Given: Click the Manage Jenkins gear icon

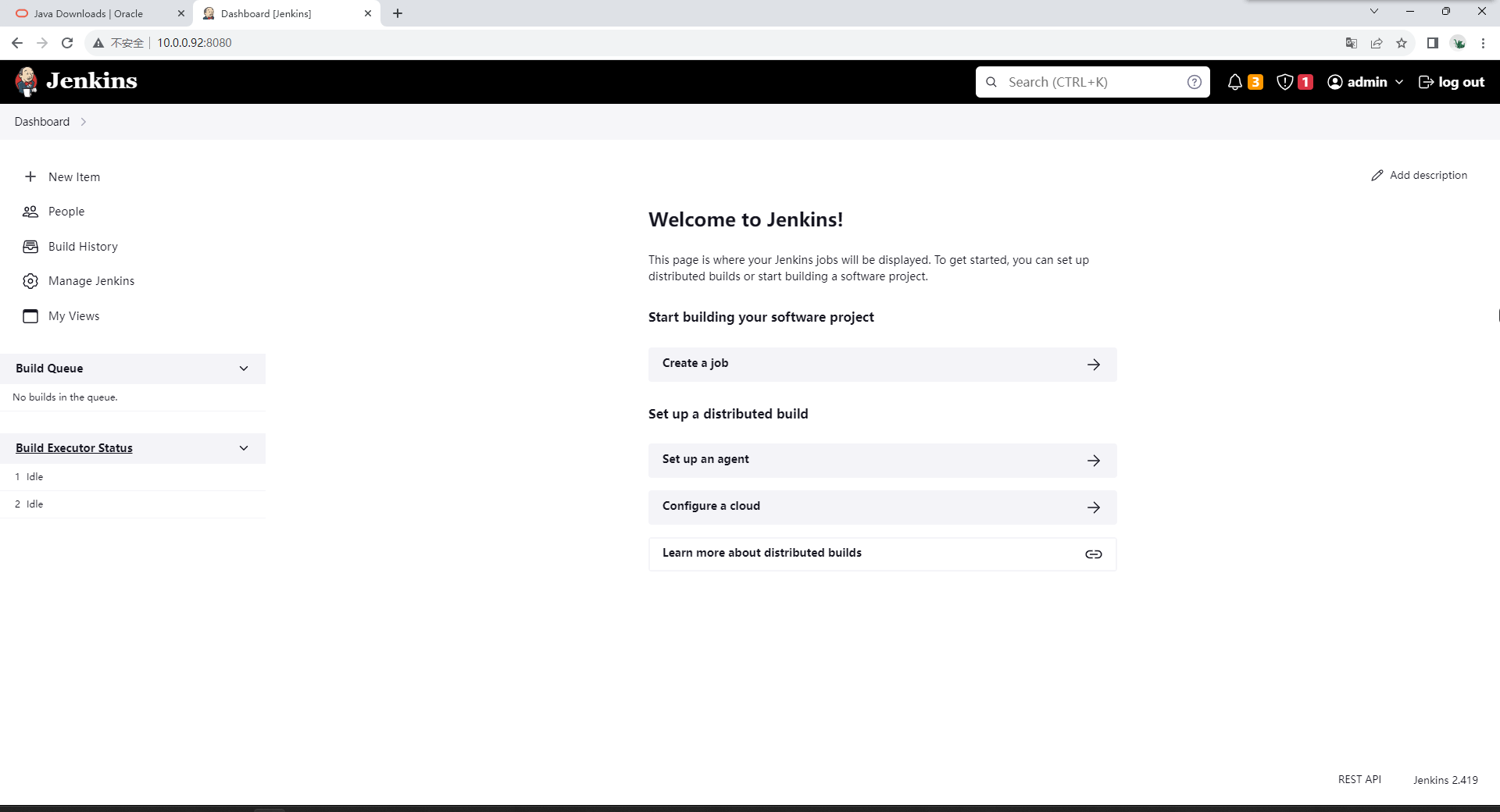Looking at the screenshot, I should (30, 281).
